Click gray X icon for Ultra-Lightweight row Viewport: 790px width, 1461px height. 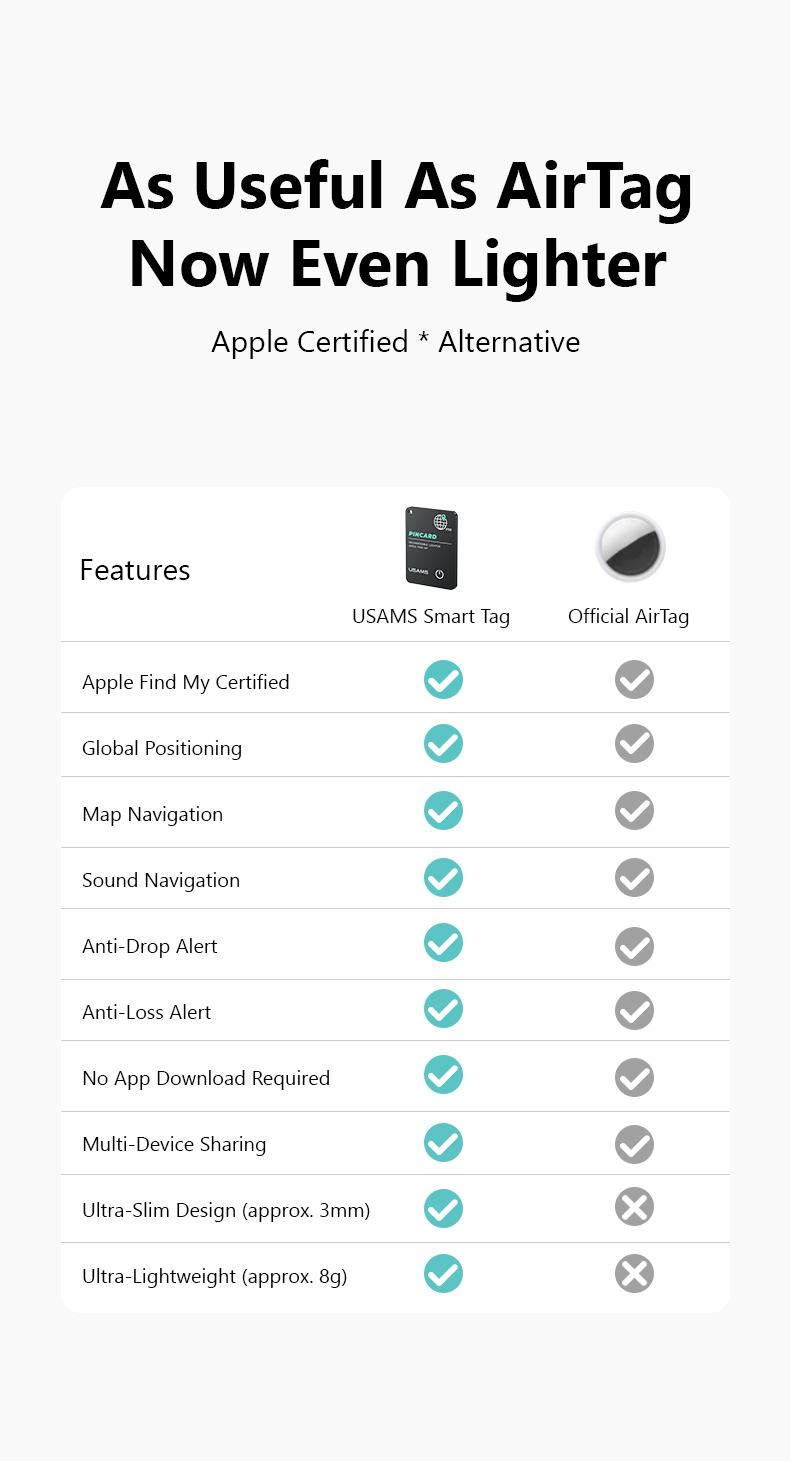click(634, 1274)
